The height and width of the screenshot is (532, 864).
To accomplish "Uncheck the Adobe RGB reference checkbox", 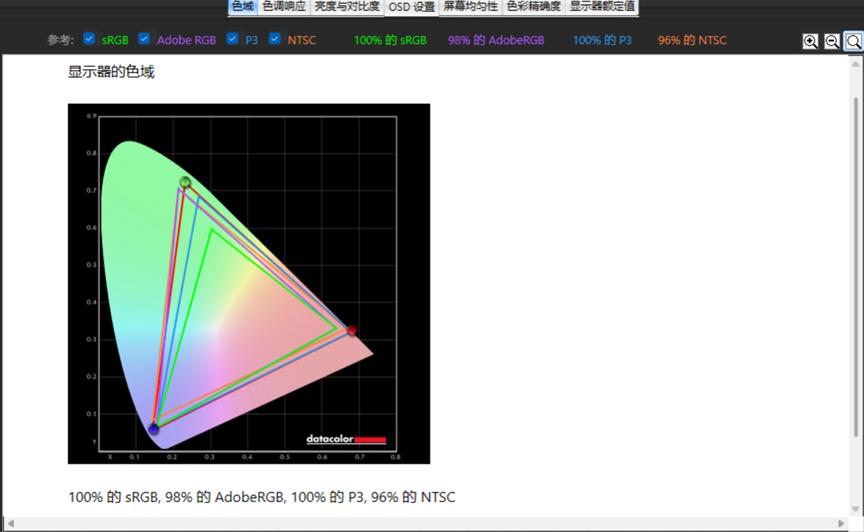I will pos(144,39).
